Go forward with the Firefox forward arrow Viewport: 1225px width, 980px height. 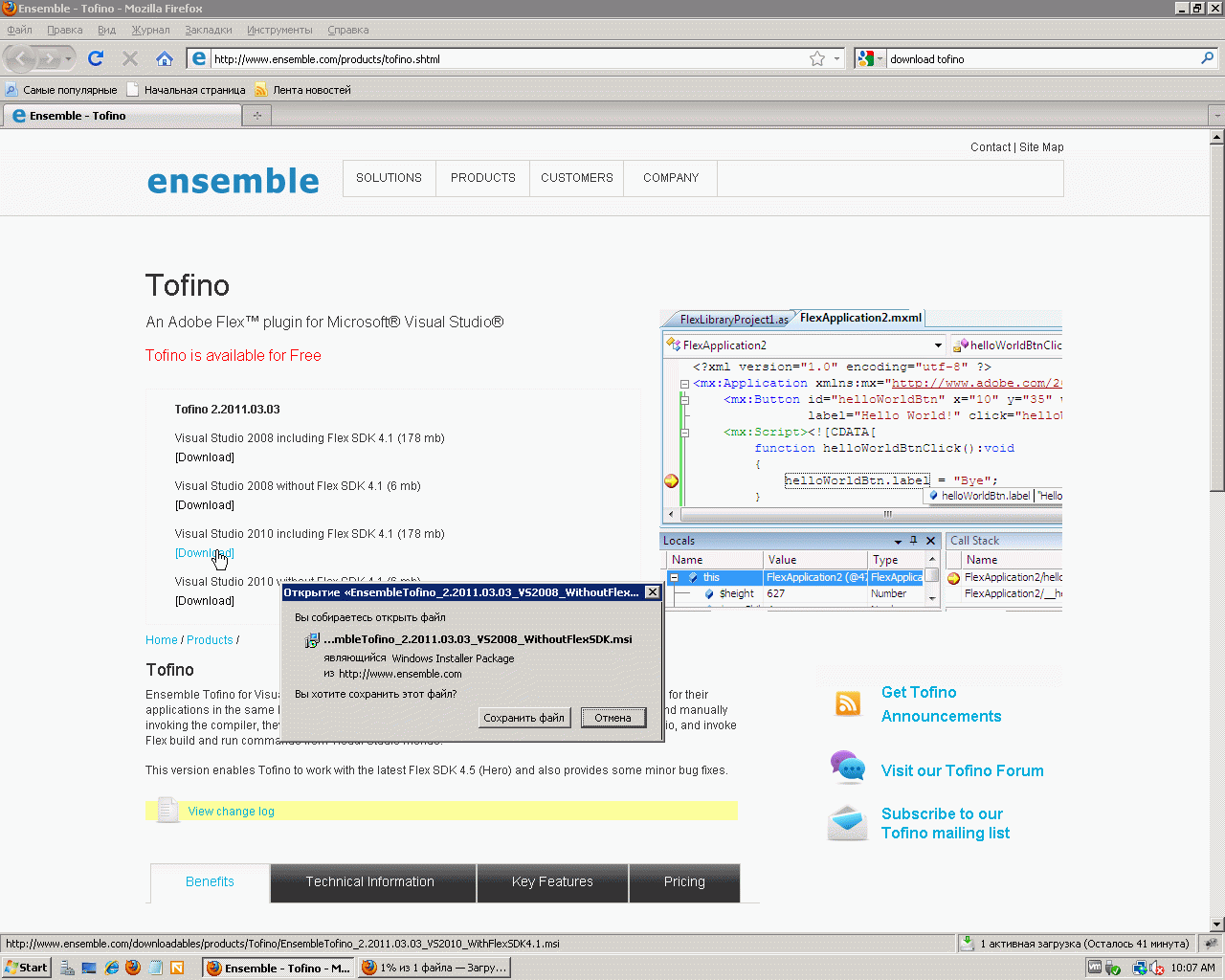[x=50, y=58]
